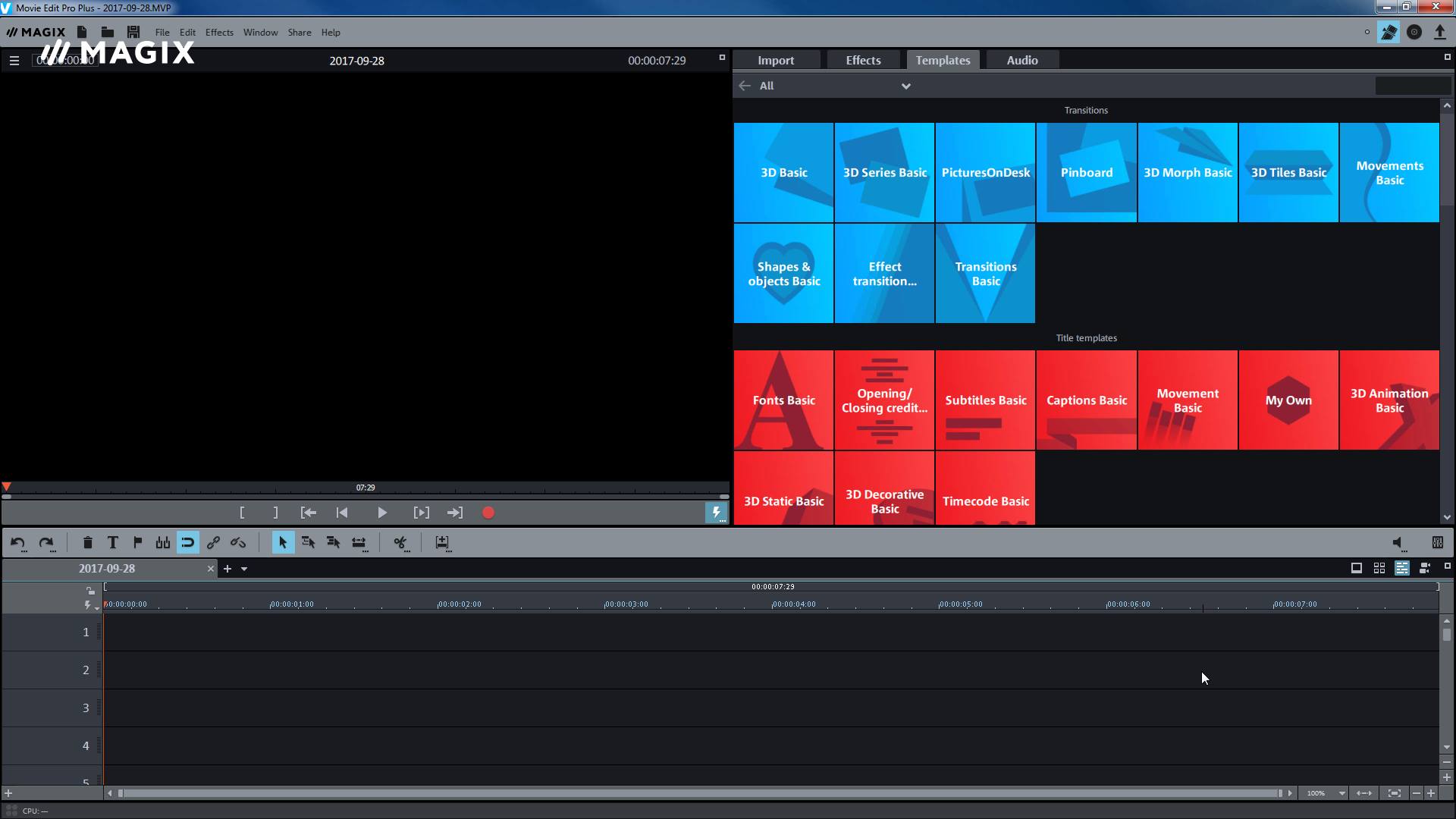Expand the All templates dropdown
The height and width of the screenshot is (819, 1456).
coord(905,85)
